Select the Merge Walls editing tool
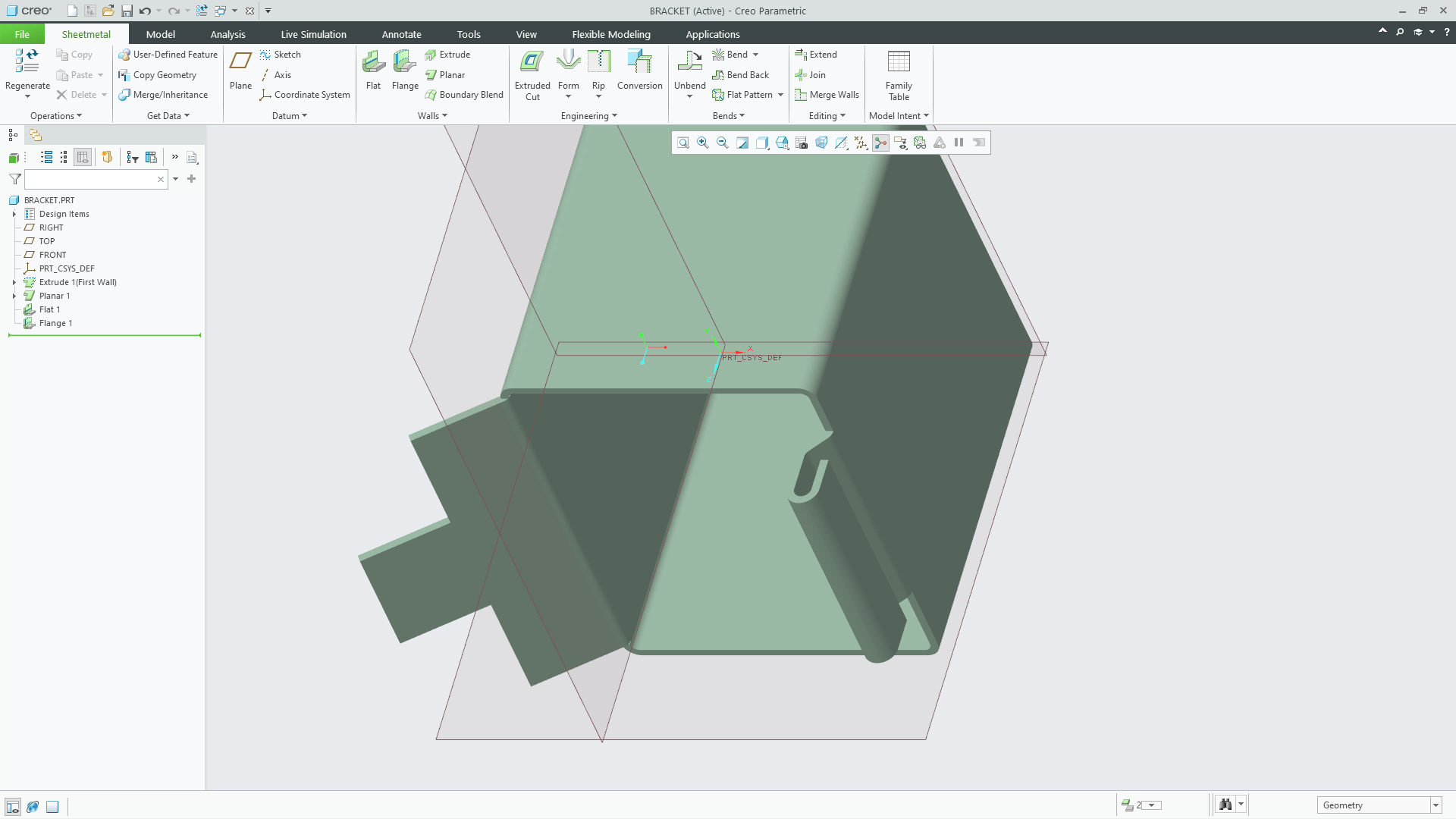1456x819 pixels. [x=827, y=94]
